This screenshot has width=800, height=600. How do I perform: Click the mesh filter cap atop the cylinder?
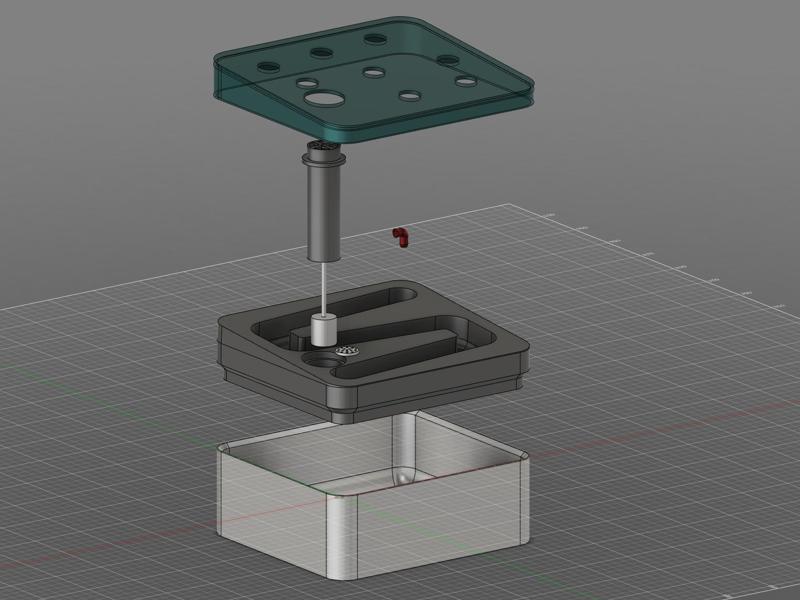click(x=320, y=149)
